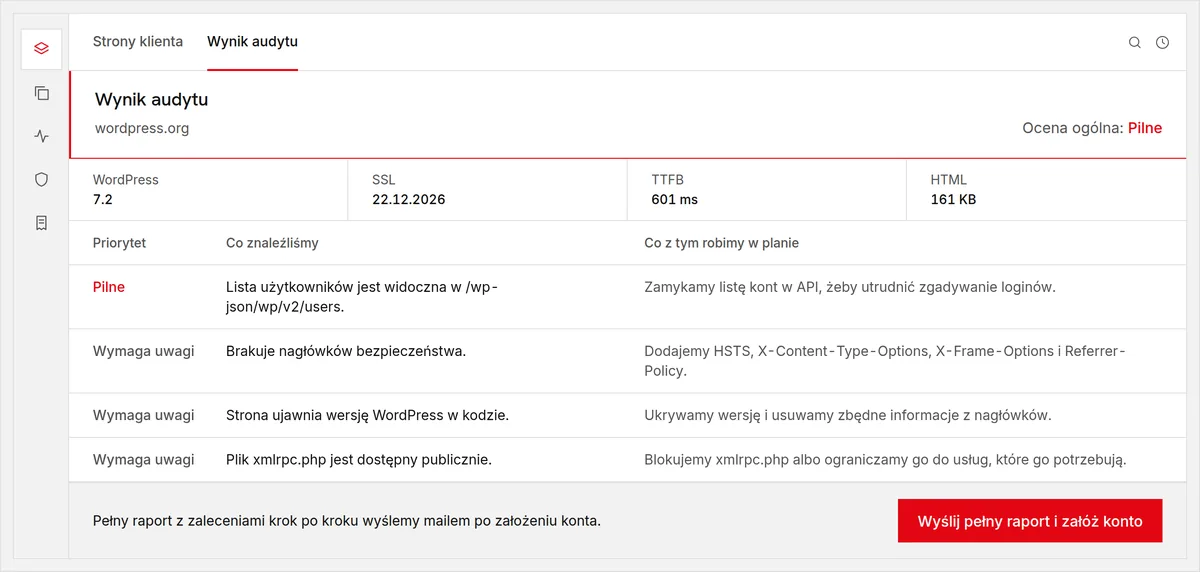This screenshot has width=1200, height=572.
Task: Click the plan text Zamykamy listę kont w API
Action: pos(850,287)
